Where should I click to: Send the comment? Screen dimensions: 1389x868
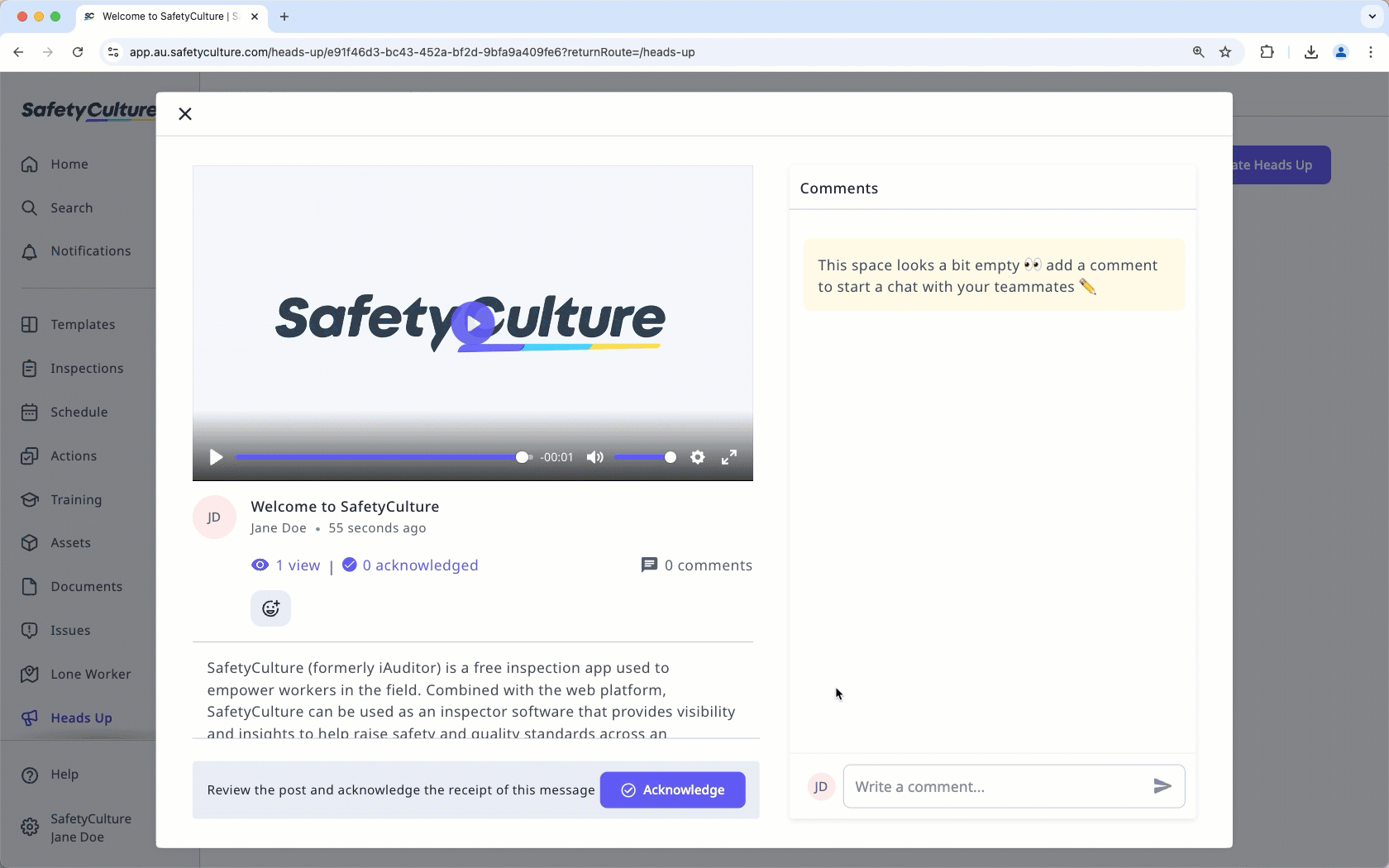[x=1162, y=786]
